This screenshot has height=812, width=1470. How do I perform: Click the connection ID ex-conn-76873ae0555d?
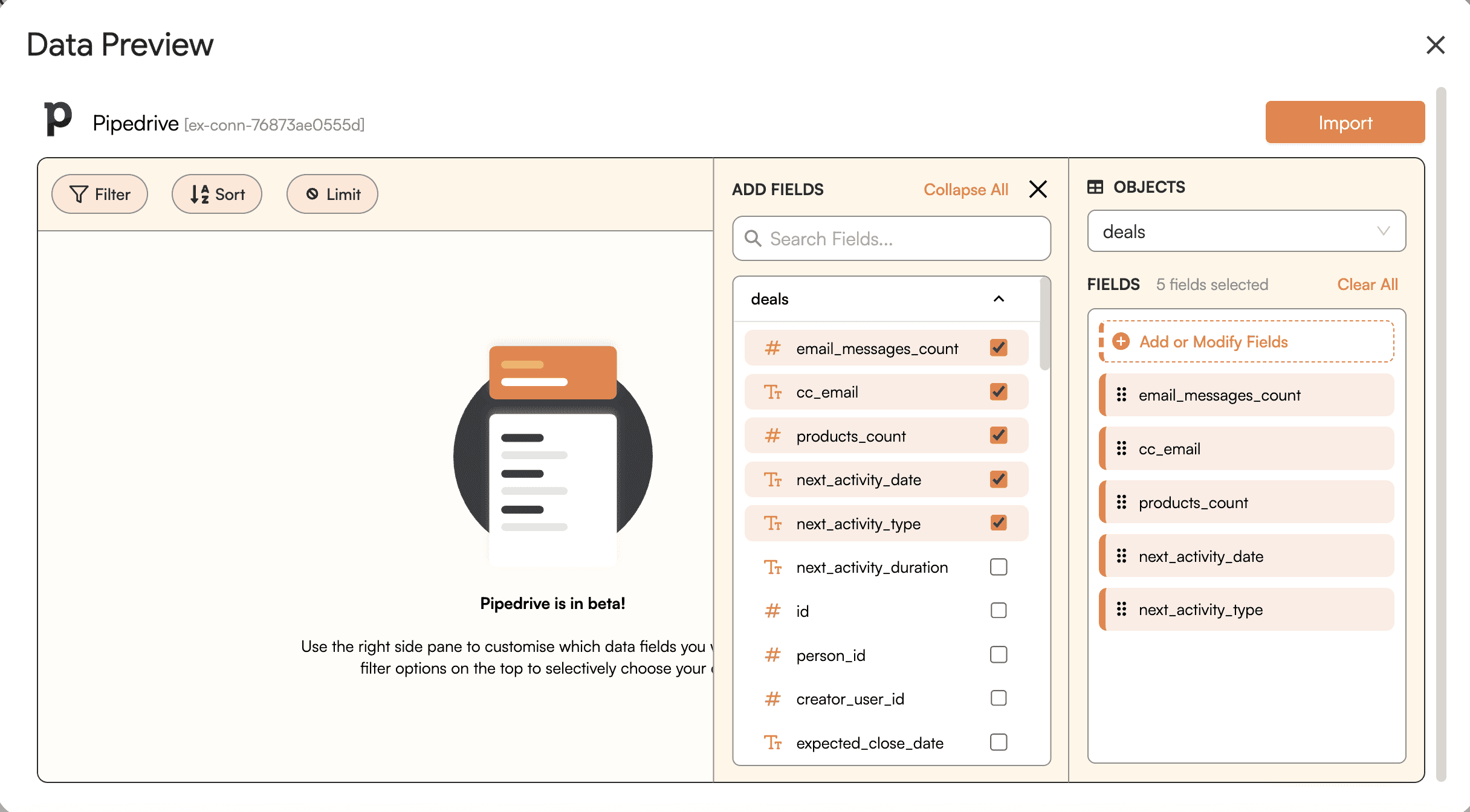274,125
